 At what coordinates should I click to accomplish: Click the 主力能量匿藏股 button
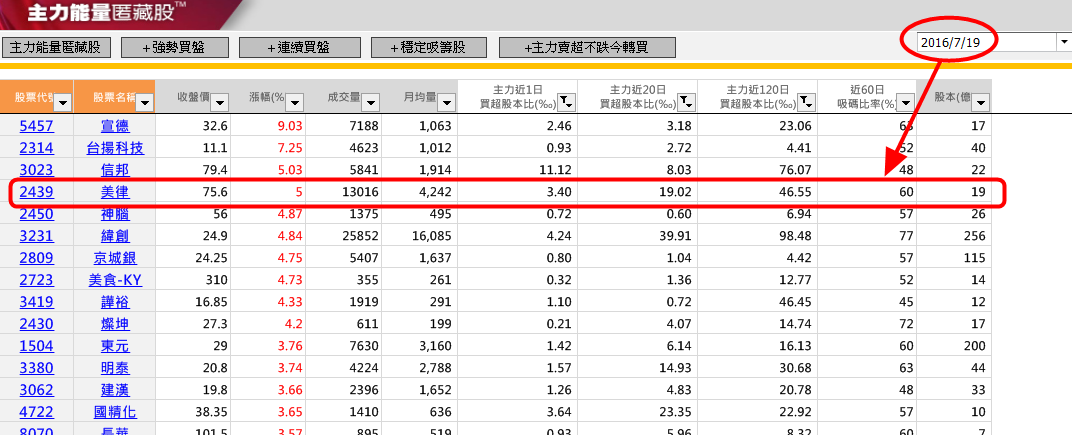(x=57, y=48)
